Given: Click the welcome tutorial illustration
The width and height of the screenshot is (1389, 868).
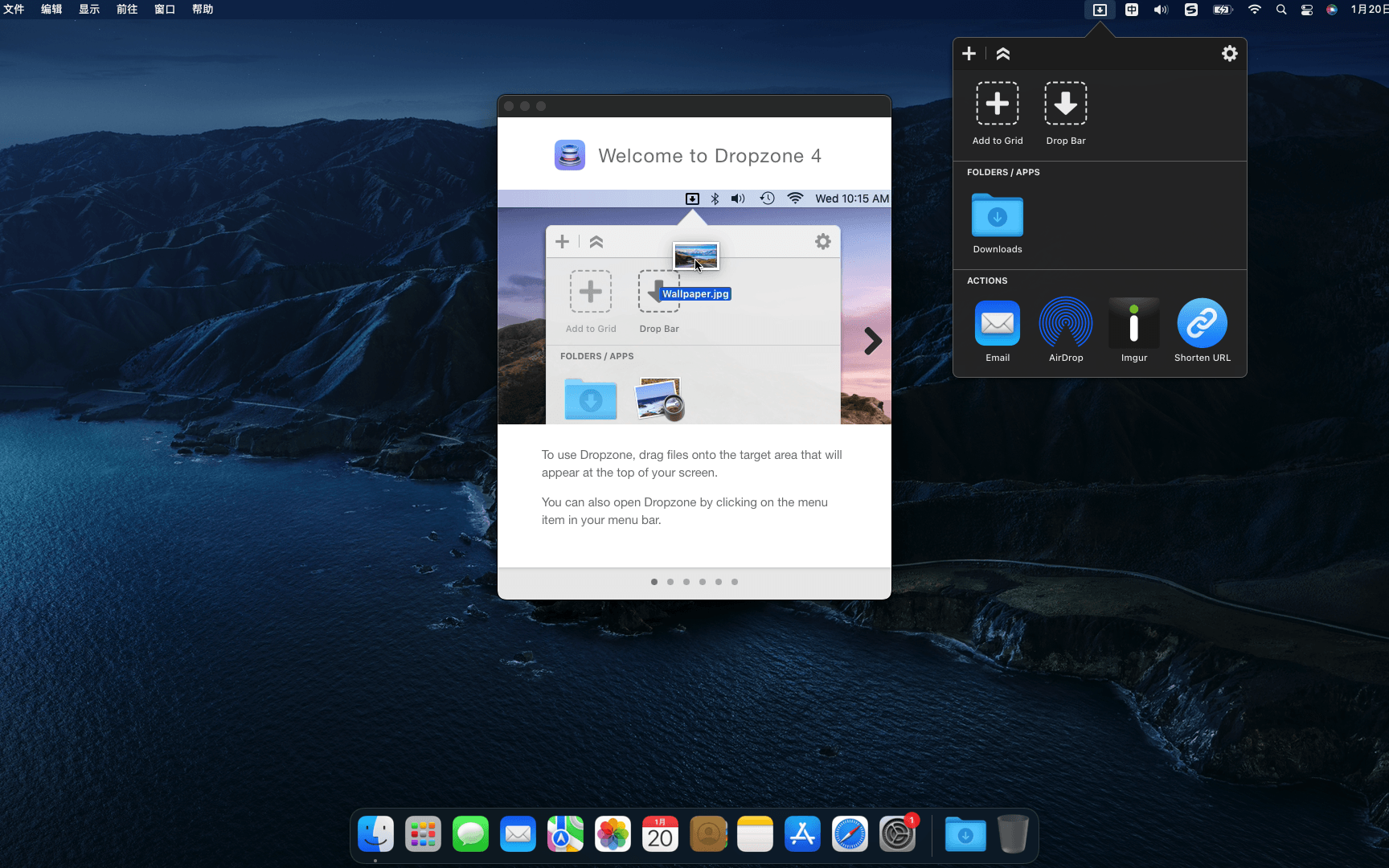Looking at the screenshot, I should [694, 307].
